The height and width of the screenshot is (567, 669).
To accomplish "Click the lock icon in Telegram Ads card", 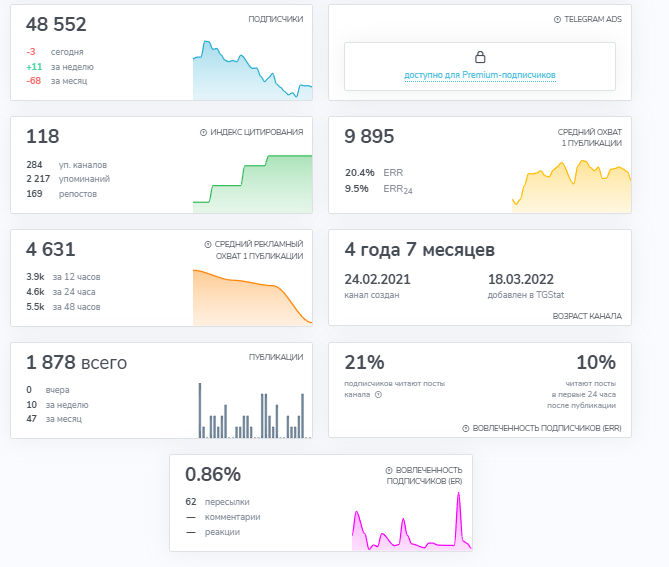I will click(480, 57).
